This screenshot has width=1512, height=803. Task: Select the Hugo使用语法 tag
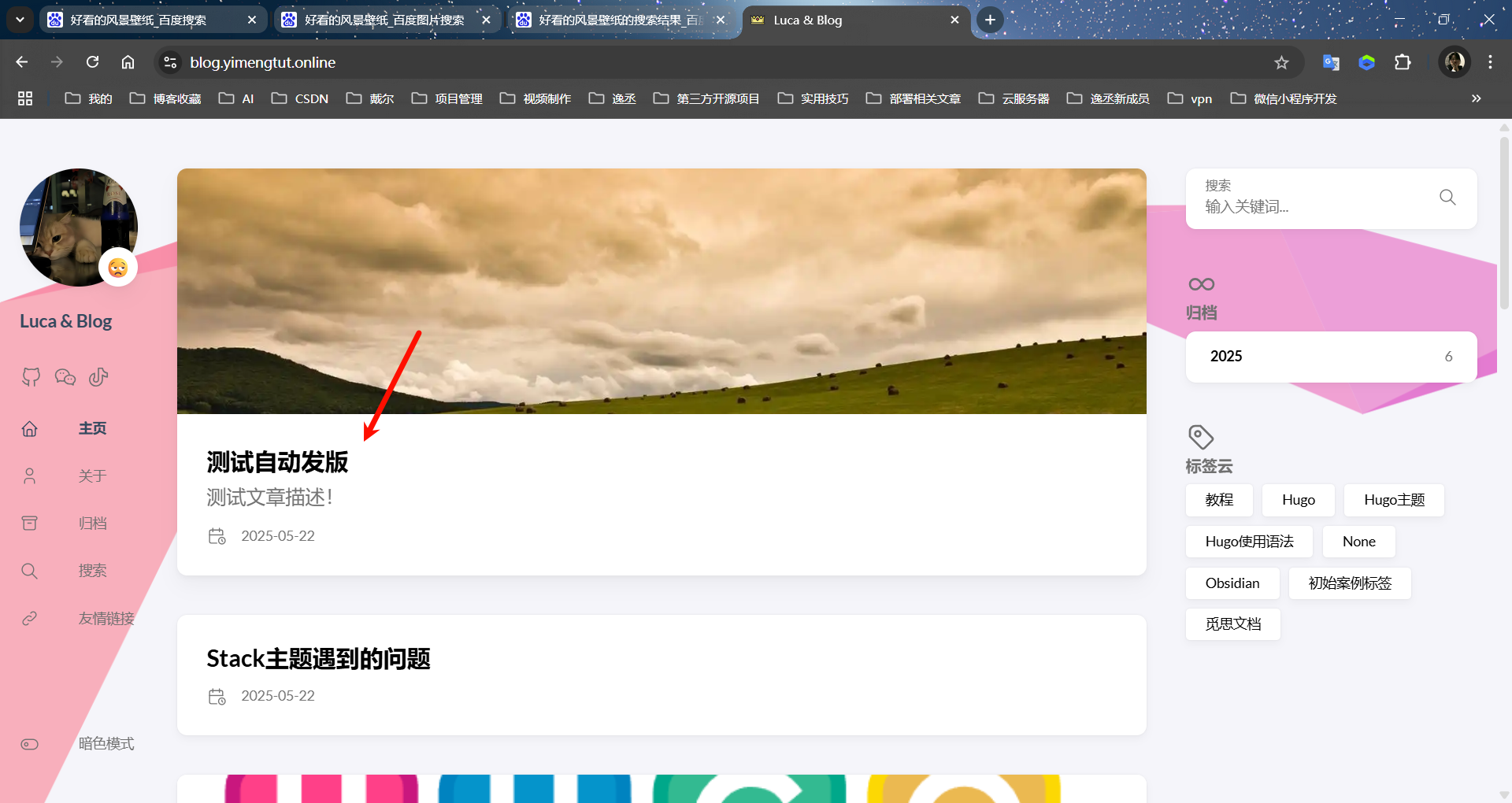1249,542
